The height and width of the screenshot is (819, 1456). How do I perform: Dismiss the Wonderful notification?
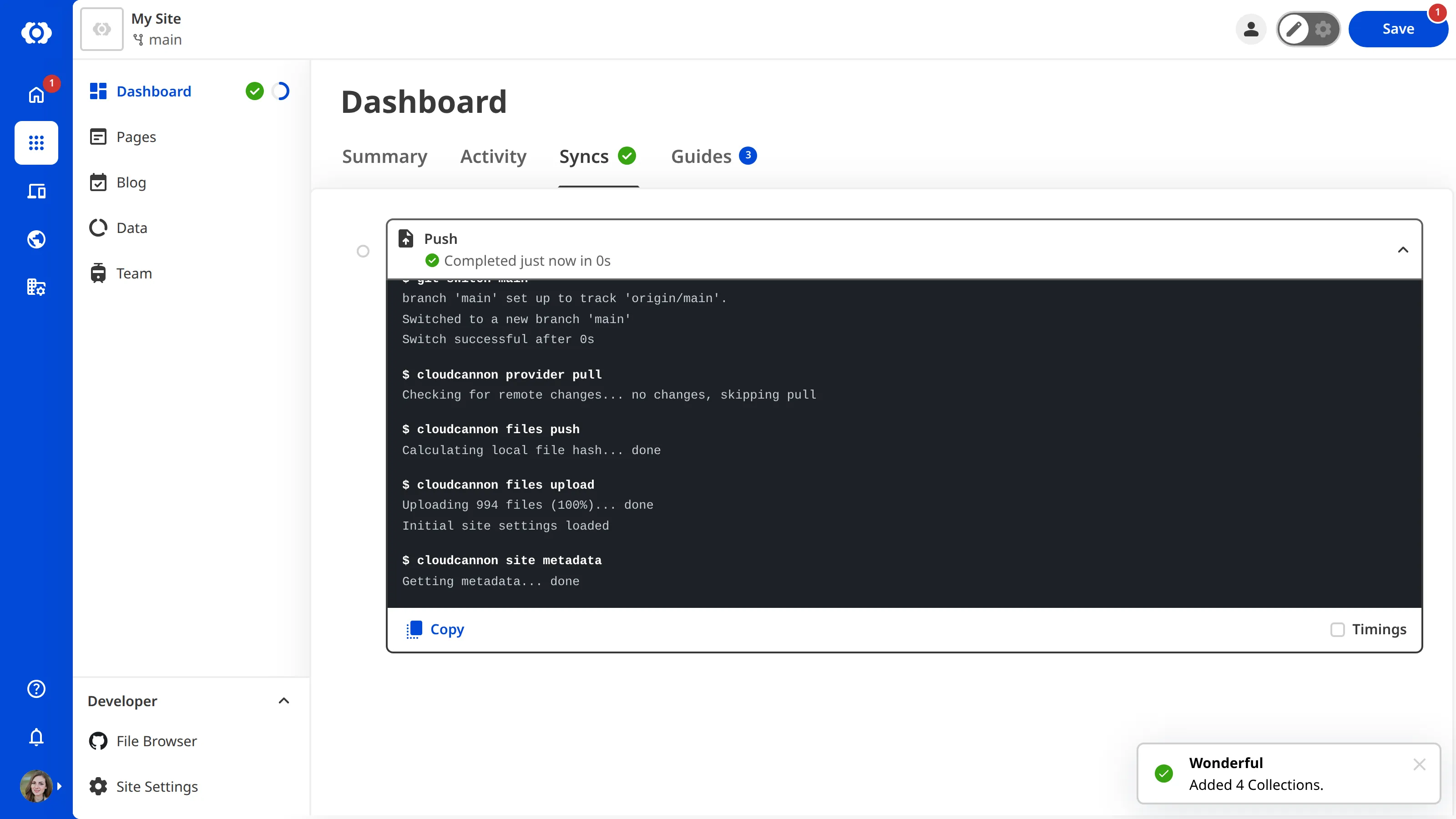1419,764
